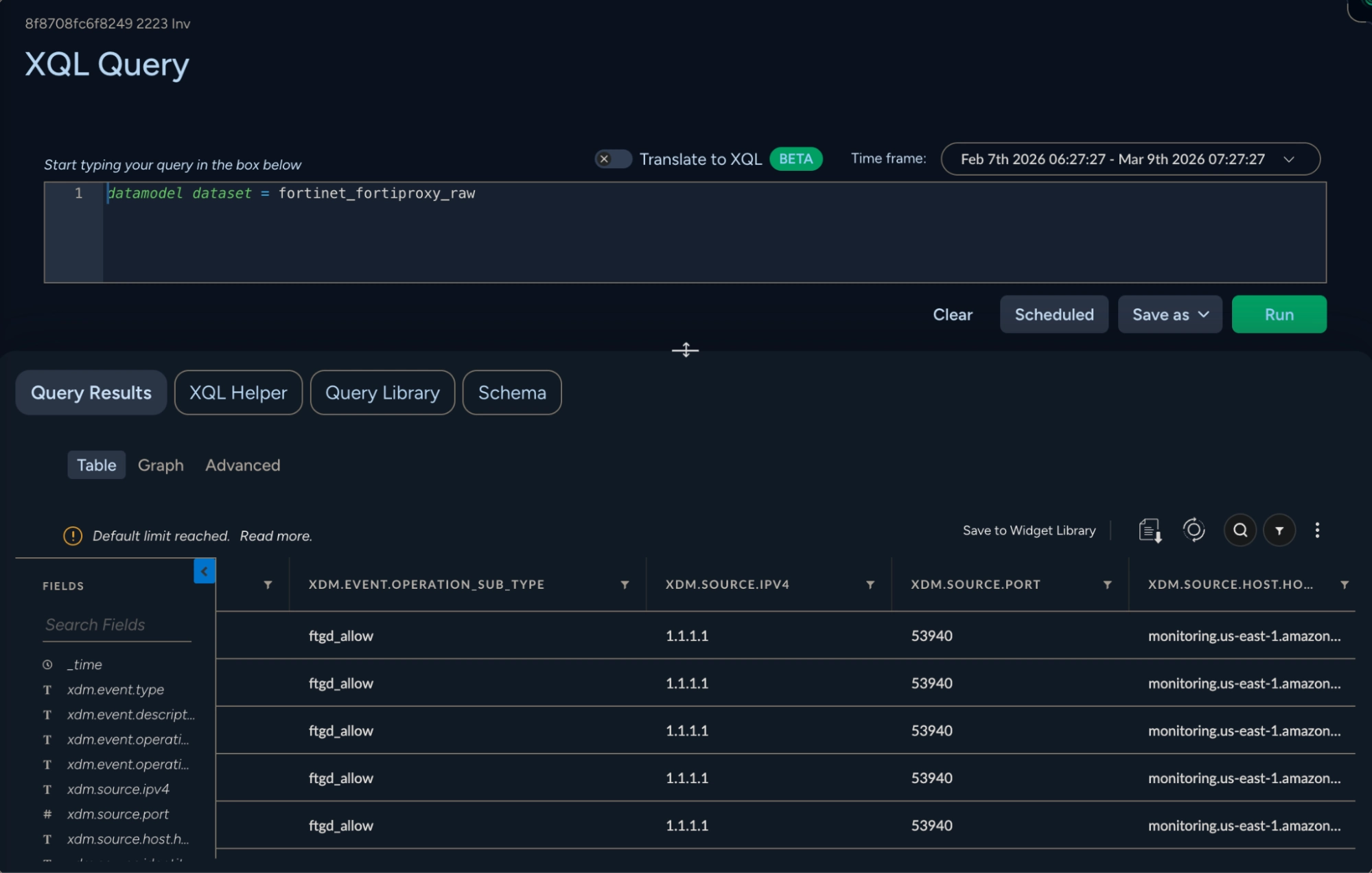Click the refresh results circular icon
The image size is (1372, 873).
(x=1194, y=530)
